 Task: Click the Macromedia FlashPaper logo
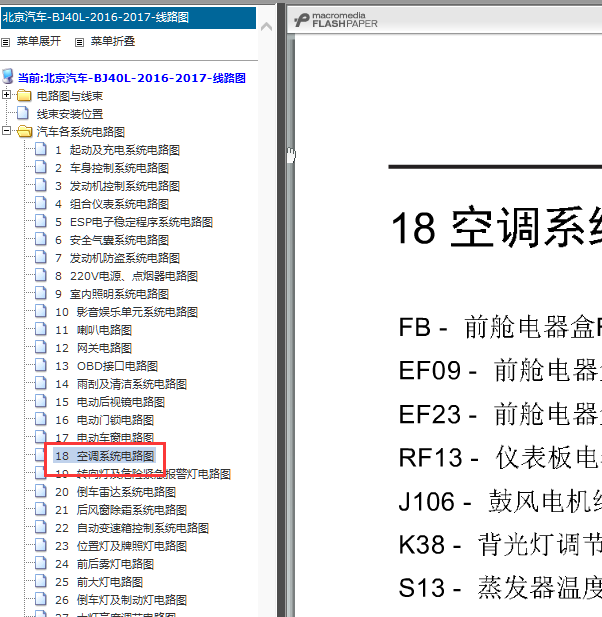tap(336, 20)
